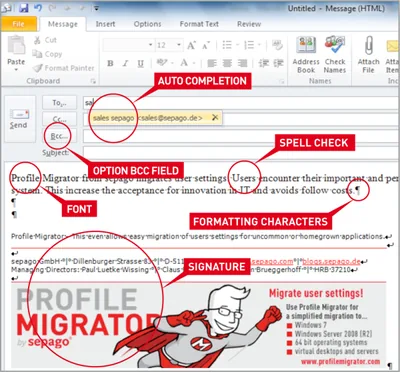The height and width of the screenshot is (372, 400).
Task: Undo the last action in quick access toolbar
Action: pos(38,7)
